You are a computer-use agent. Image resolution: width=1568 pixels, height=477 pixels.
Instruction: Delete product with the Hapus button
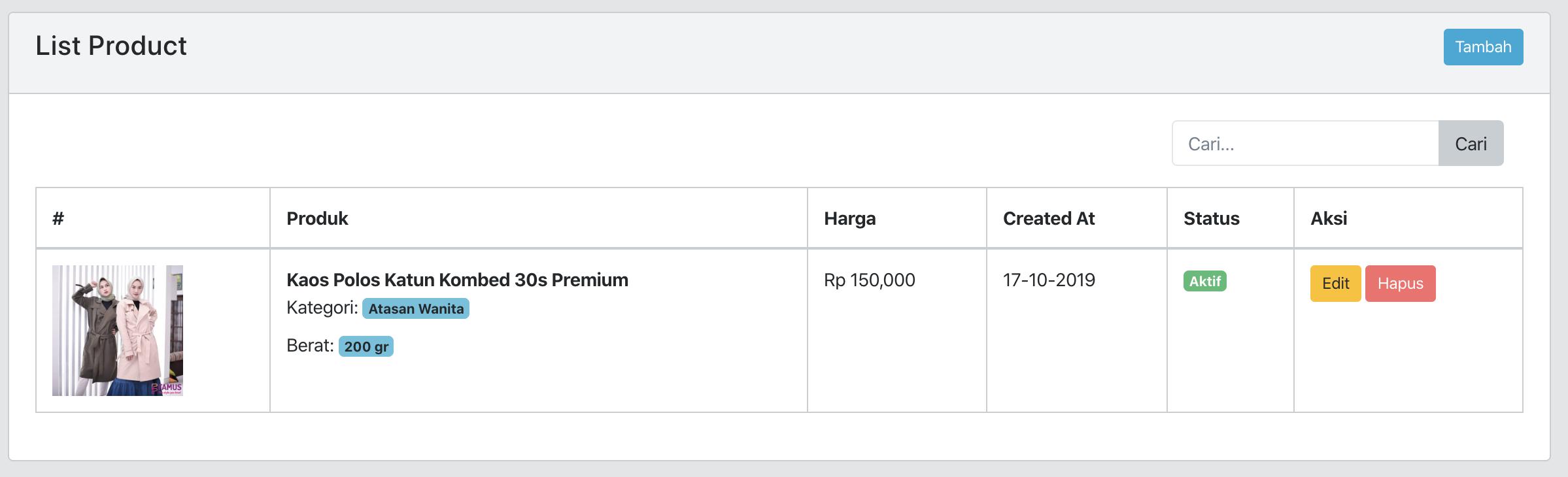[1400, 284]
